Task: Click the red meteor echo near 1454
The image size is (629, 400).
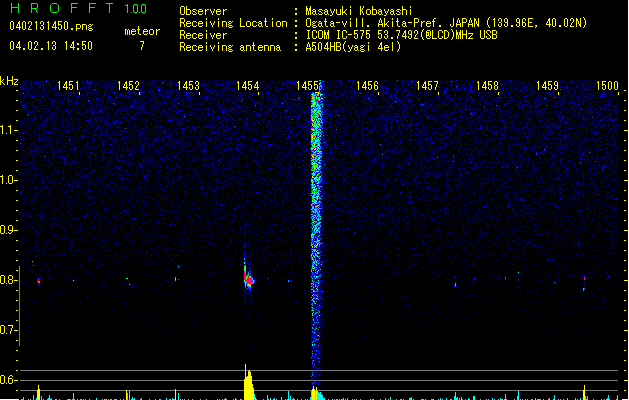Action: (x=248, y=278)
